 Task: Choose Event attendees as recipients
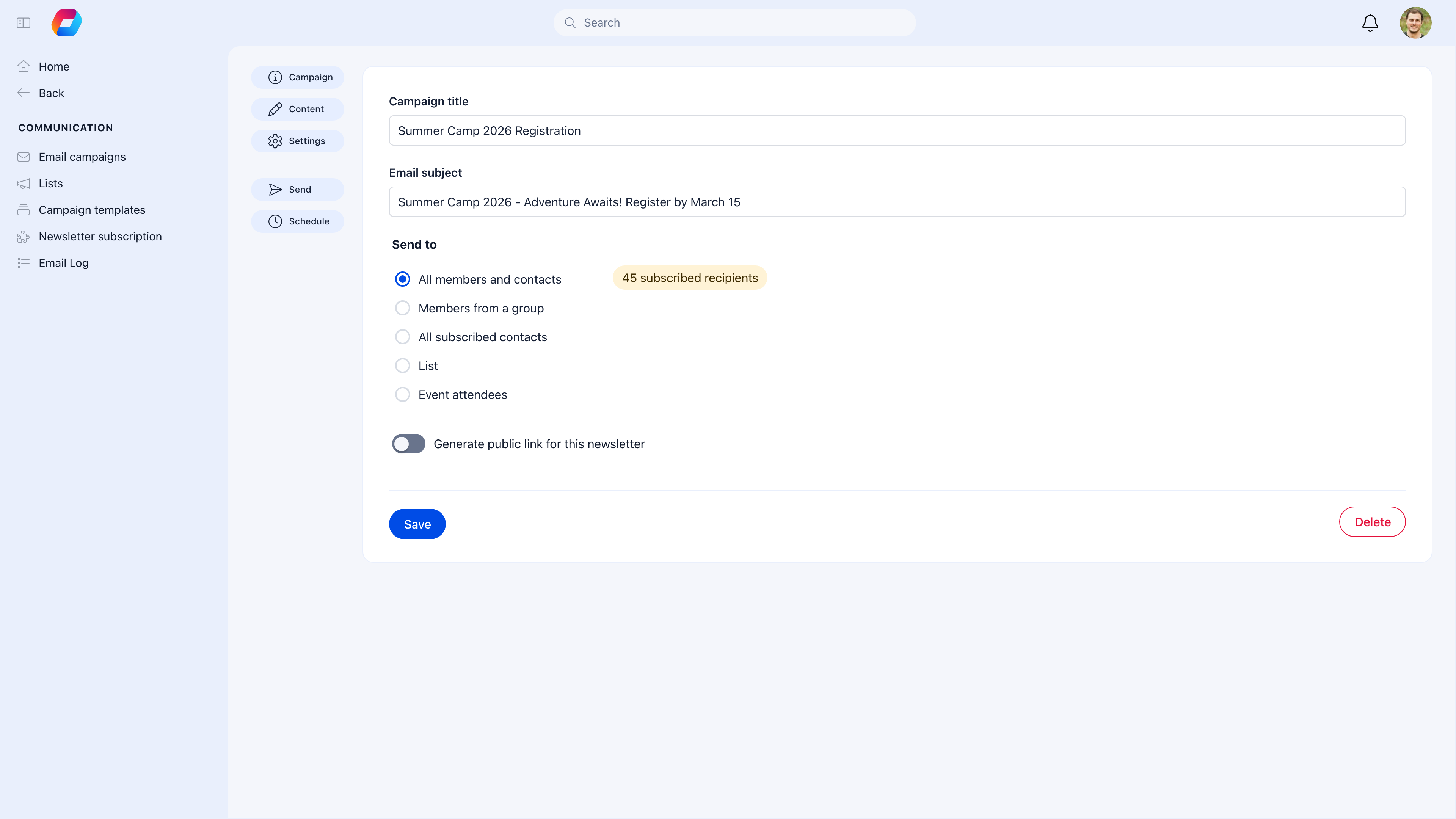(x=402, y=394)
